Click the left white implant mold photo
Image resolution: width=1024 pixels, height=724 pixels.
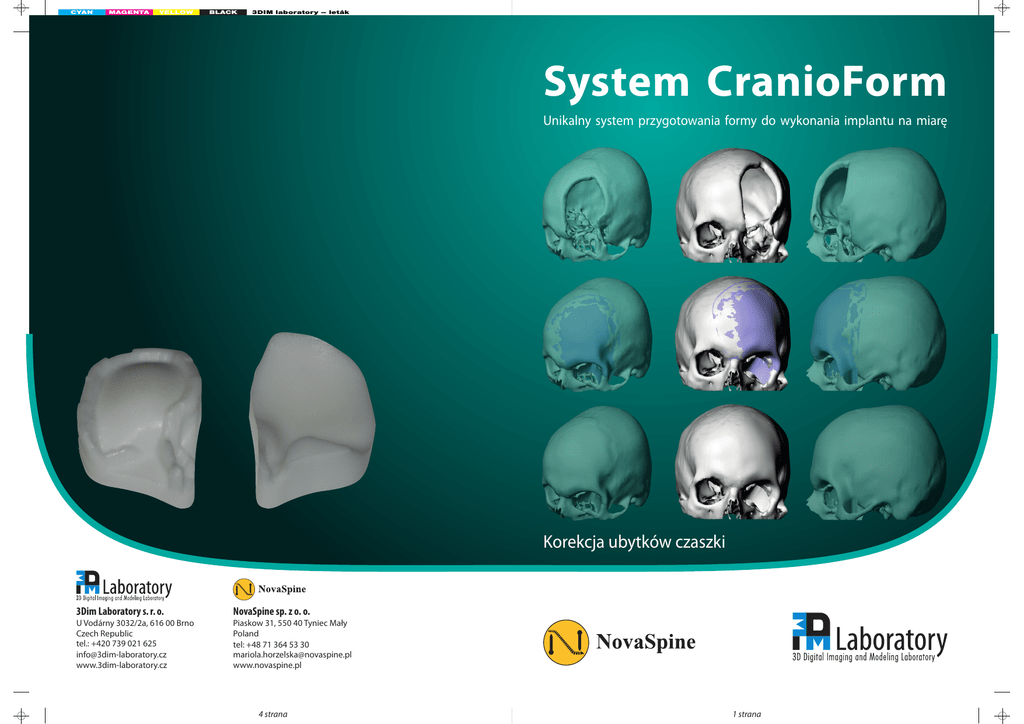click(x=139, y=425)
